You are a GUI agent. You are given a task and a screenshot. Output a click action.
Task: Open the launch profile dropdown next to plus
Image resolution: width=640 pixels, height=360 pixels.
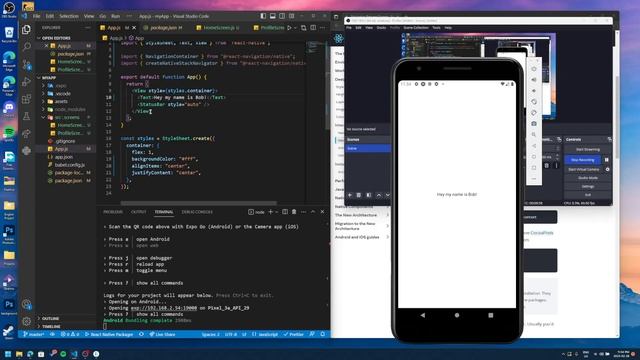277,212
